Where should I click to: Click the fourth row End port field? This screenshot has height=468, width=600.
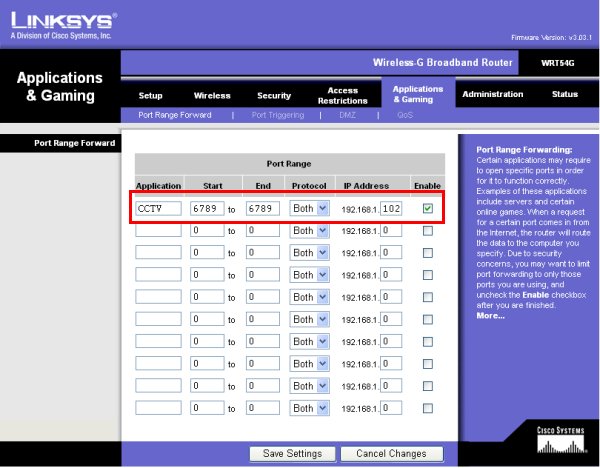262,275
